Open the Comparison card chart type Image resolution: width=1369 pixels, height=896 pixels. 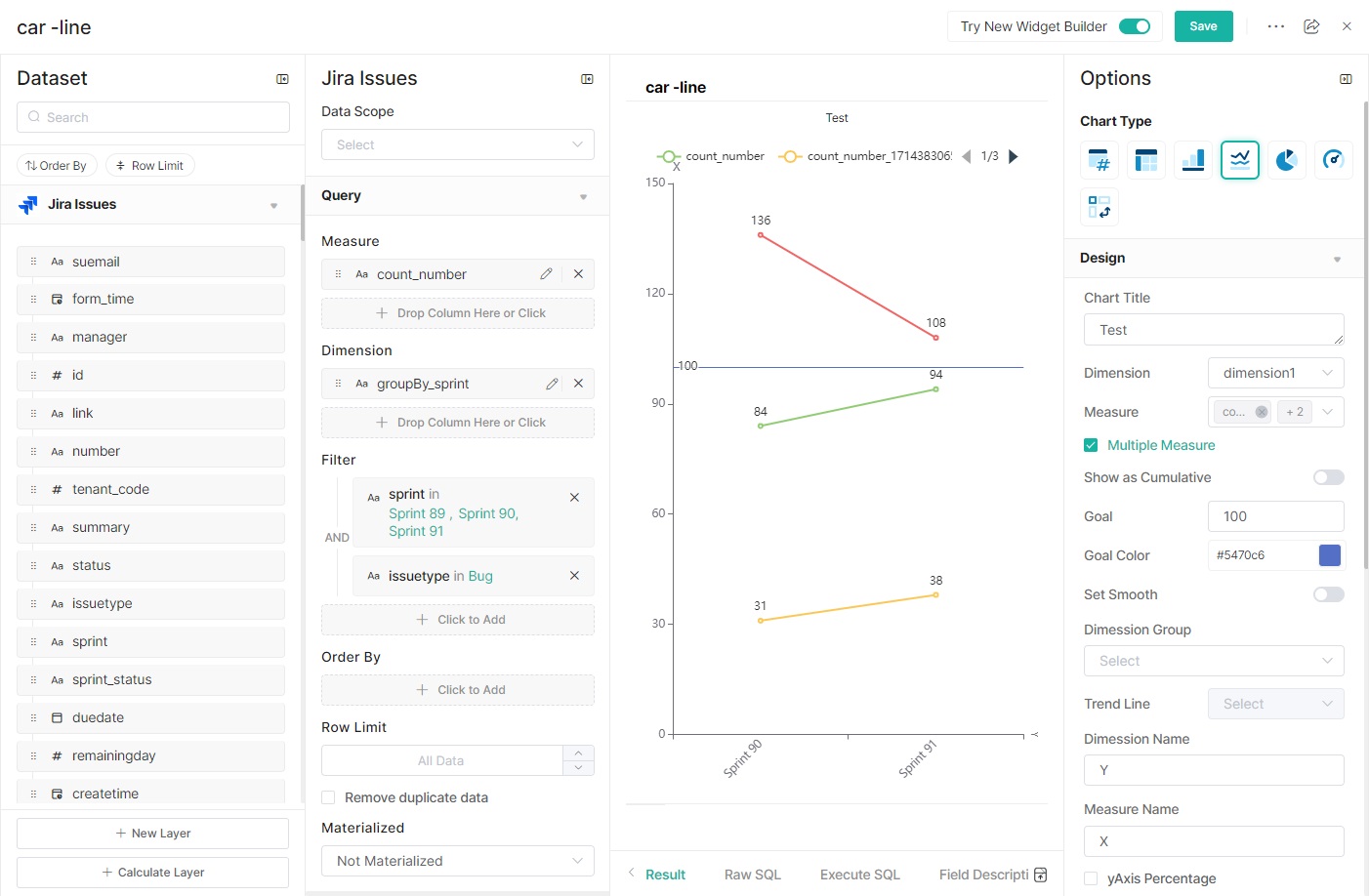tap(1099, 206)
